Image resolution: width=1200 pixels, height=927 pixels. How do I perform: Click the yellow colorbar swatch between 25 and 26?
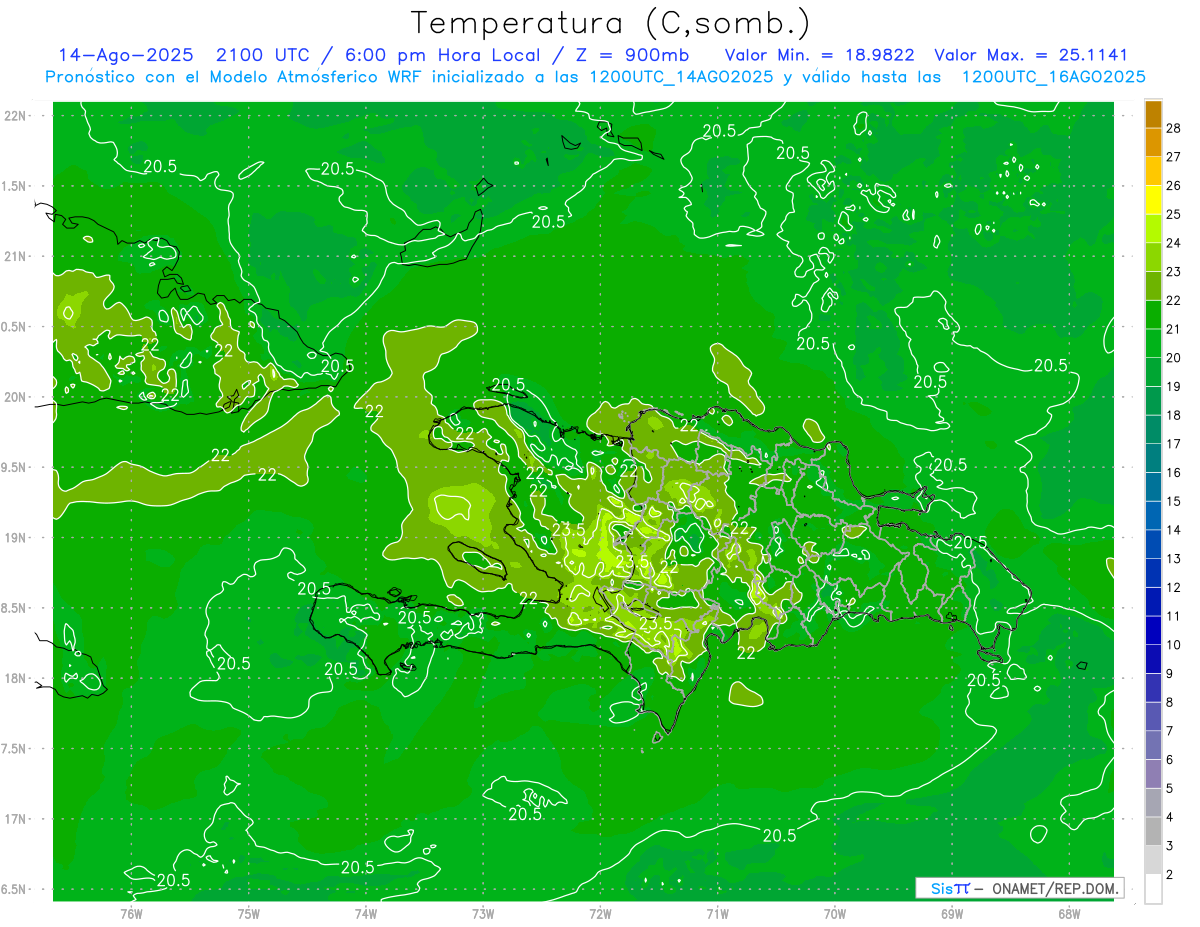[1153, 201]
